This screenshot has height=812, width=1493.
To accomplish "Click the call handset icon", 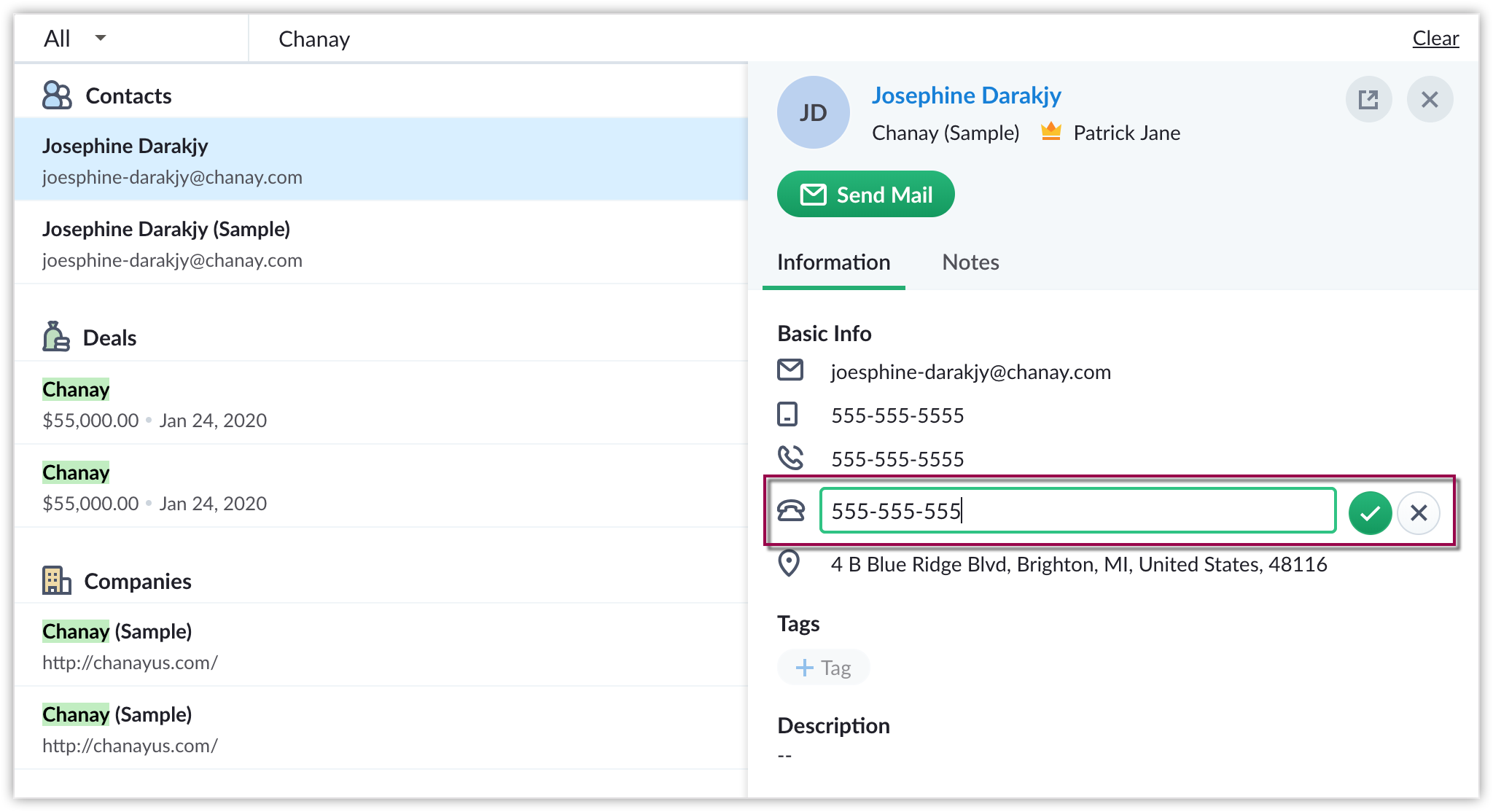I will pos(790,458).
